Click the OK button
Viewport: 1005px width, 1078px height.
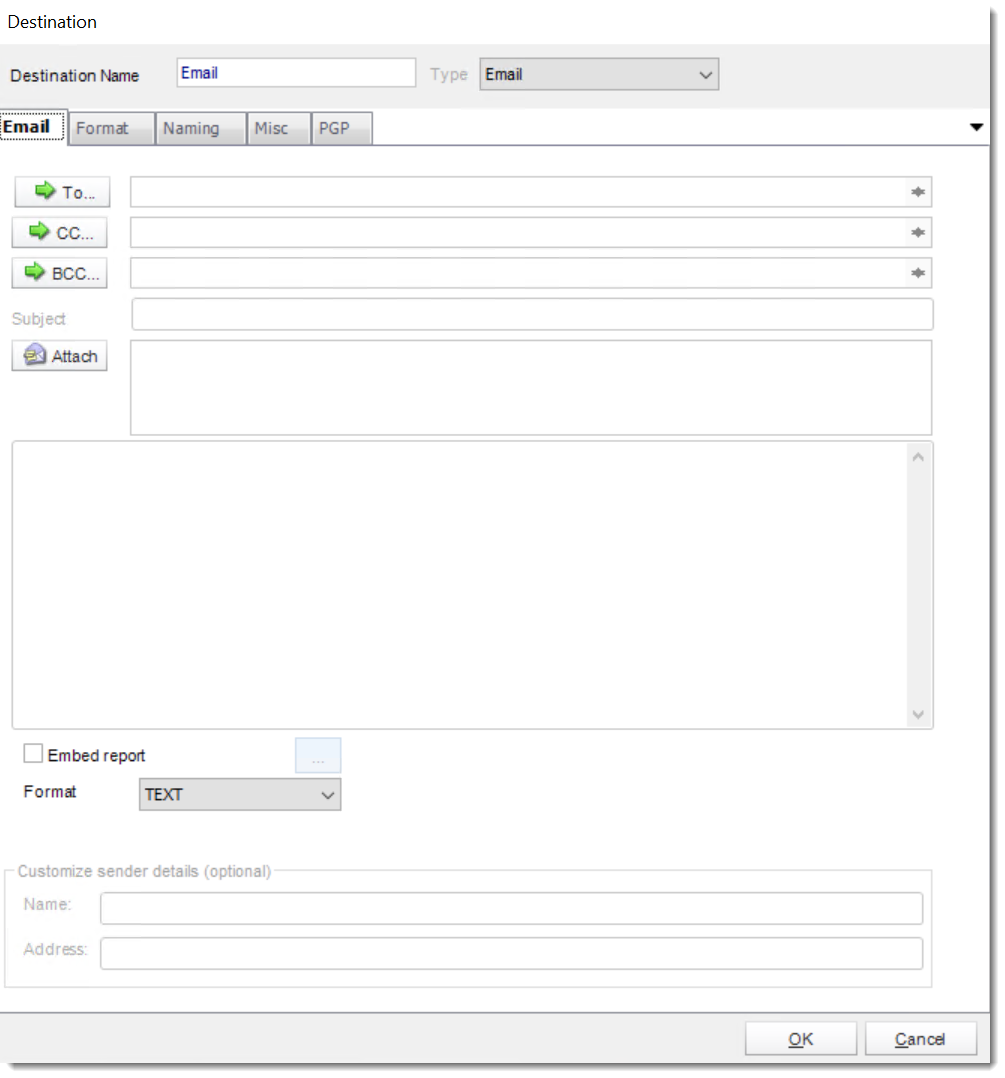(801, 1039)
